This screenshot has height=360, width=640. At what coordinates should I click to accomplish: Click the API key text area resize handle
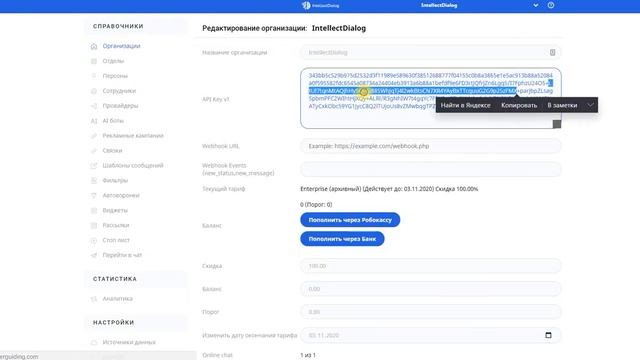point(557,124)
